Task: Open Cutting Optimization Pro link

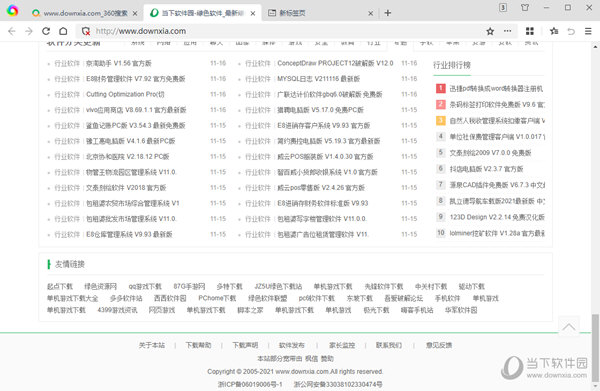Action: [125, 94]
